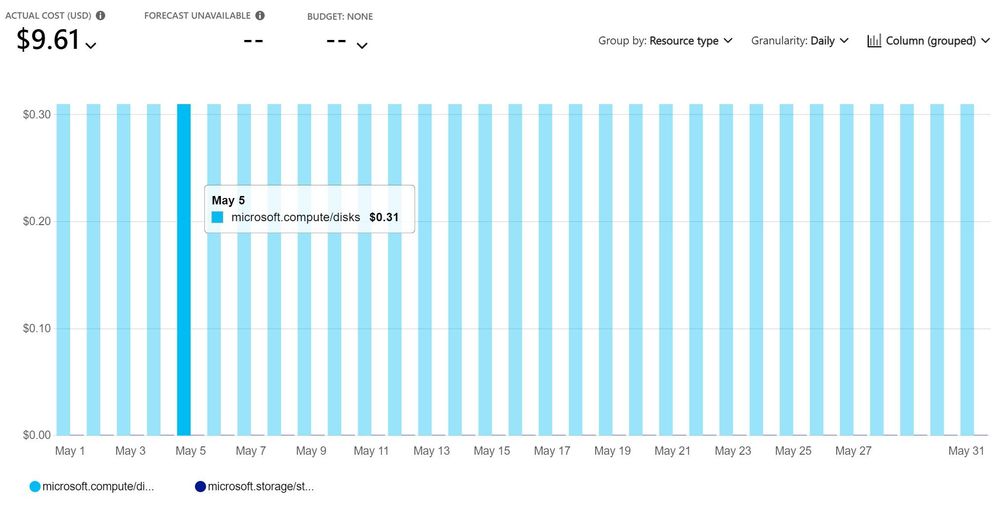Open the Column (grouped) chart type dropdown

(929, 41)
